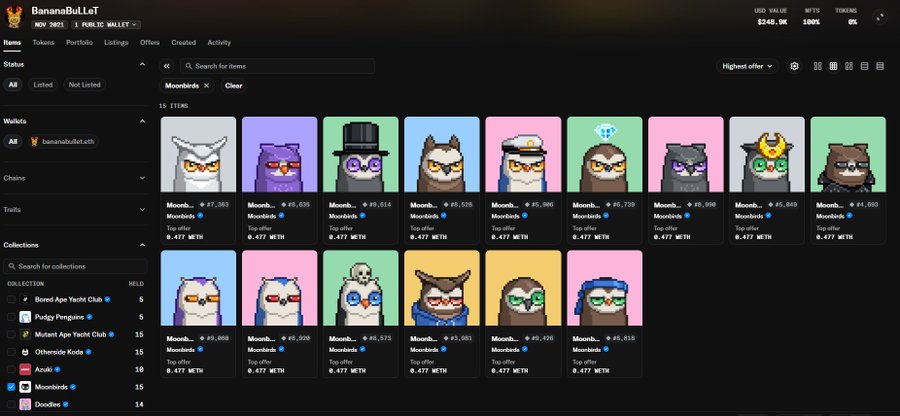The height and width of the screenshot is (416, 900).
Task: Click the magnifier icon in collections search
Action: [11, 266]
